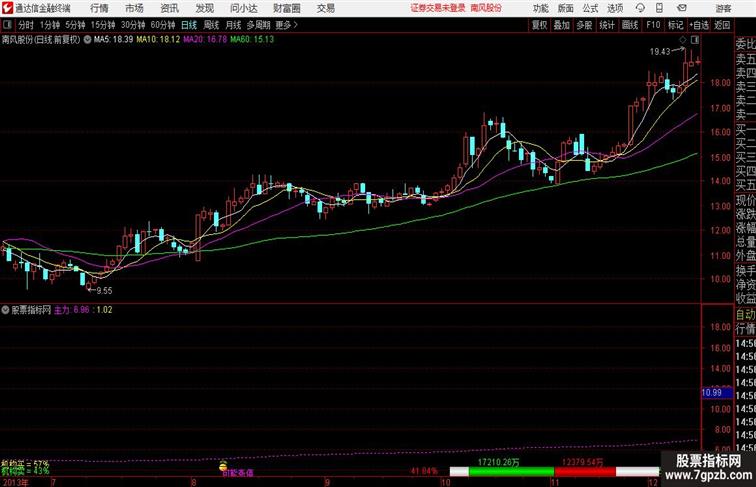Click the 自动 label in right panel
Image resolution: width=756 pixels, height=487 pixels.
pyautogui.click(x=745, y=315)
